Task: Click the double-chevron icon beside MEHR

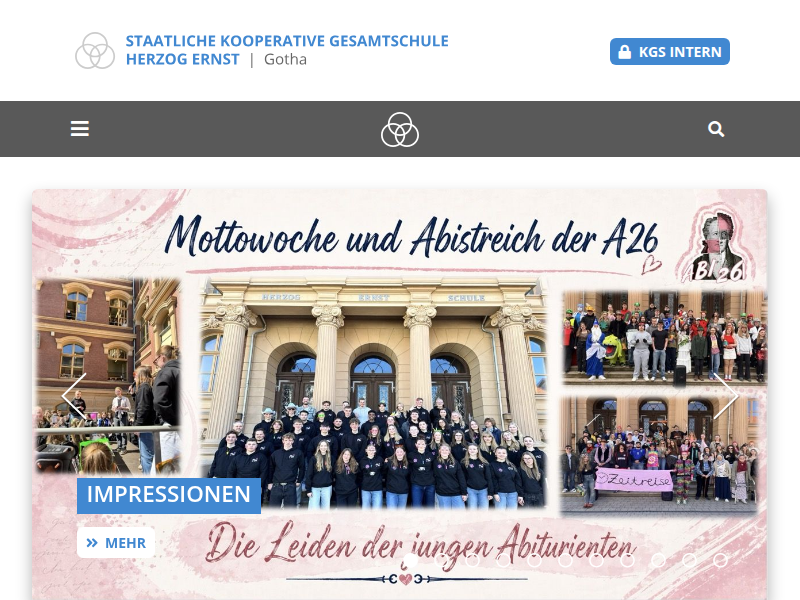Action: pos(92,543)
